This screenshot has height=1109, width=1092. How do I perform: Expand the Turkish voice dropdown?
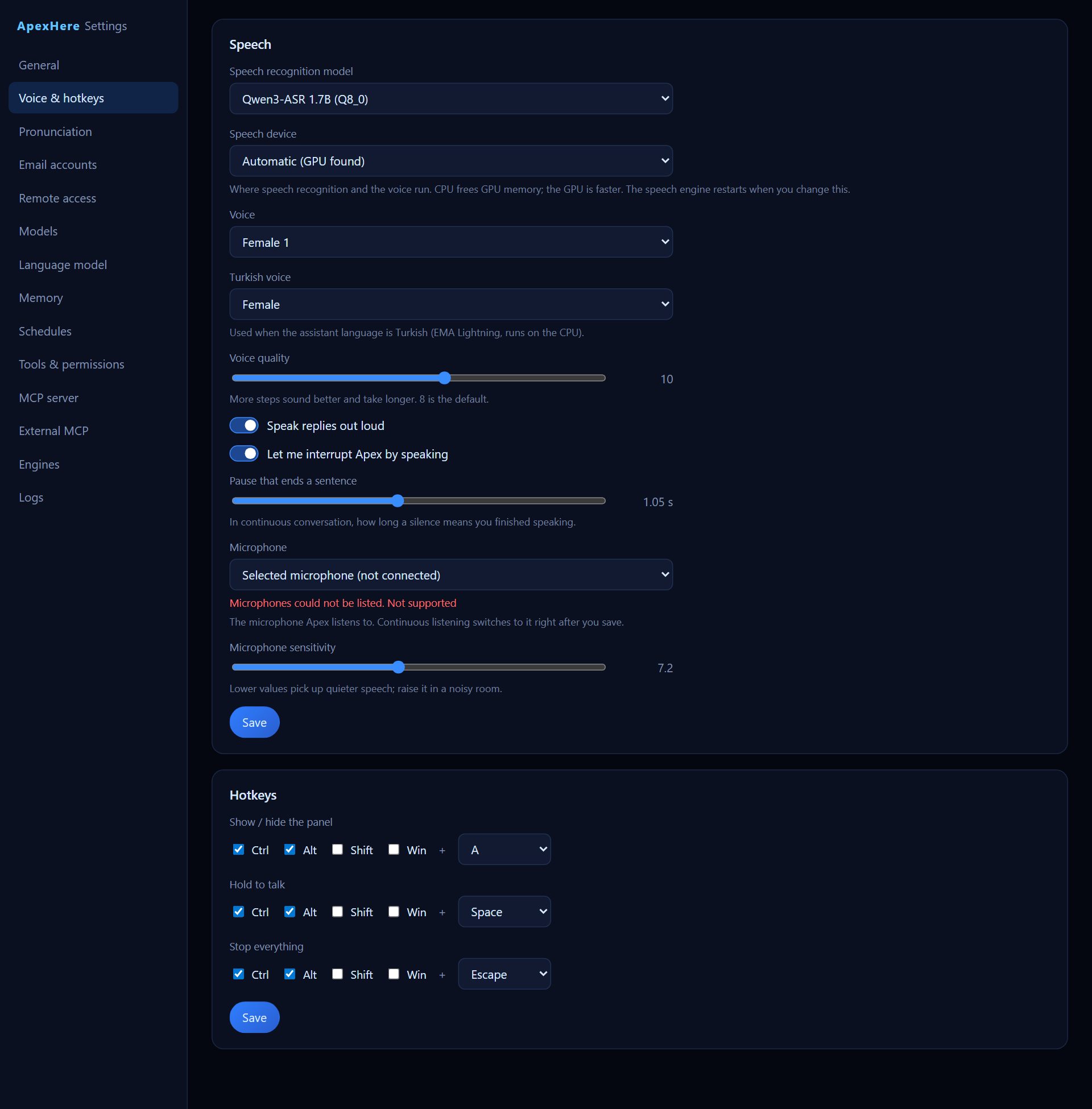tap(451, 304)
